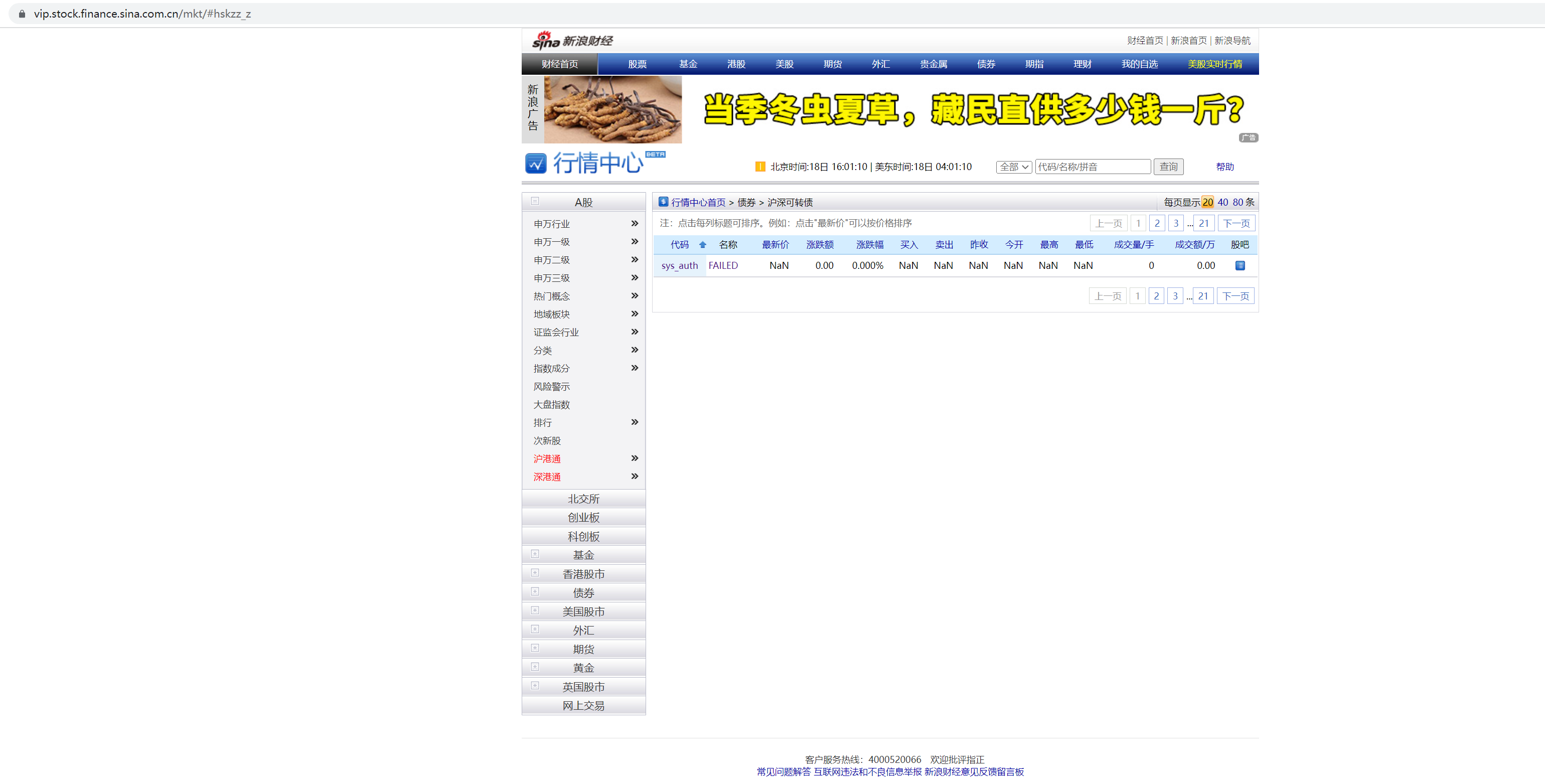This screenshot has height=784, width=1545.
Task: Click the orange pause icon beside Beijing time
Action: [760, 167]
